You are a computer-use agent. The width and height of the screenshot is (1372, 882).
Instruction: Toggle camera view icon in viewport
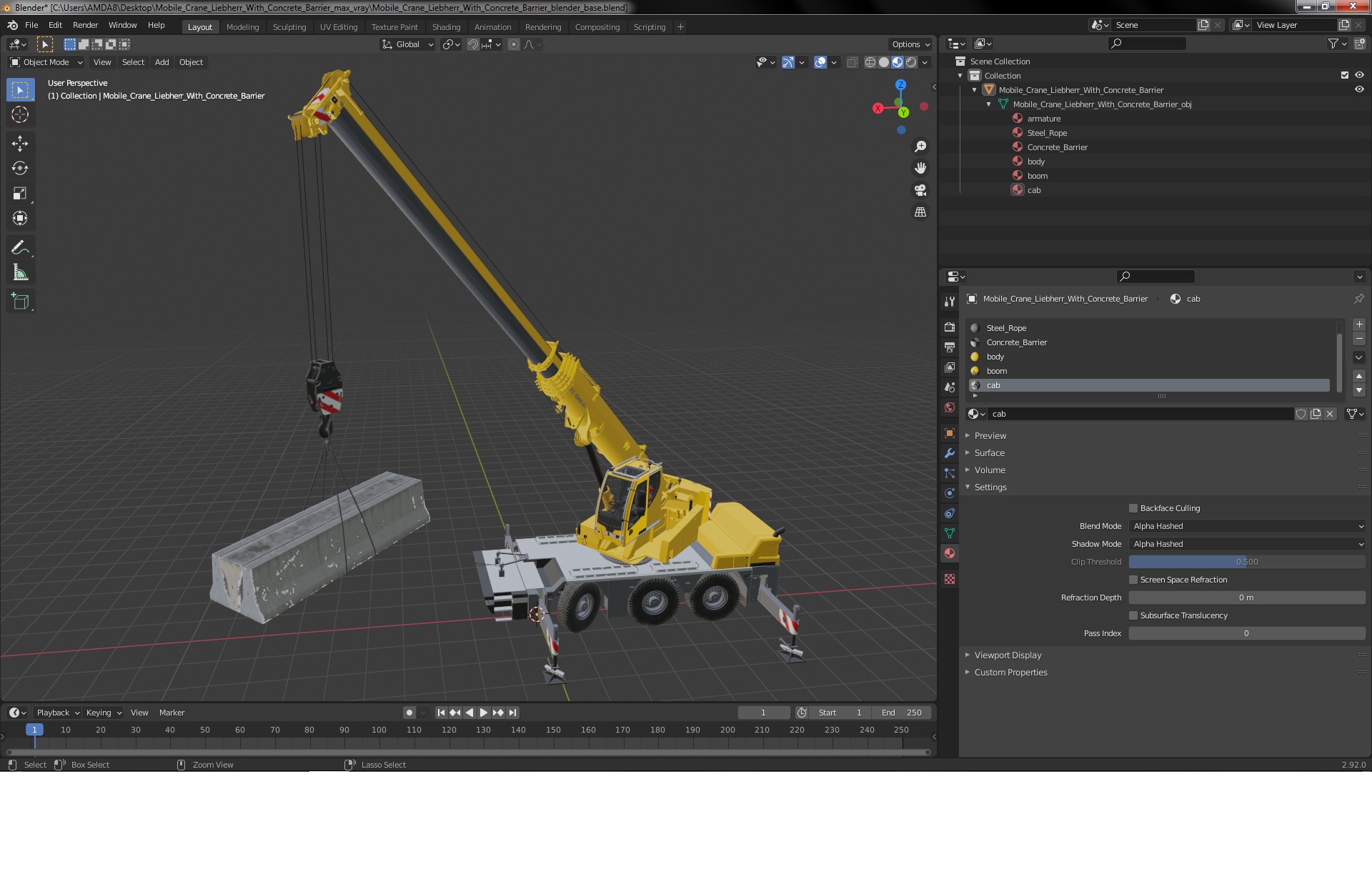[x=920, y=190]
